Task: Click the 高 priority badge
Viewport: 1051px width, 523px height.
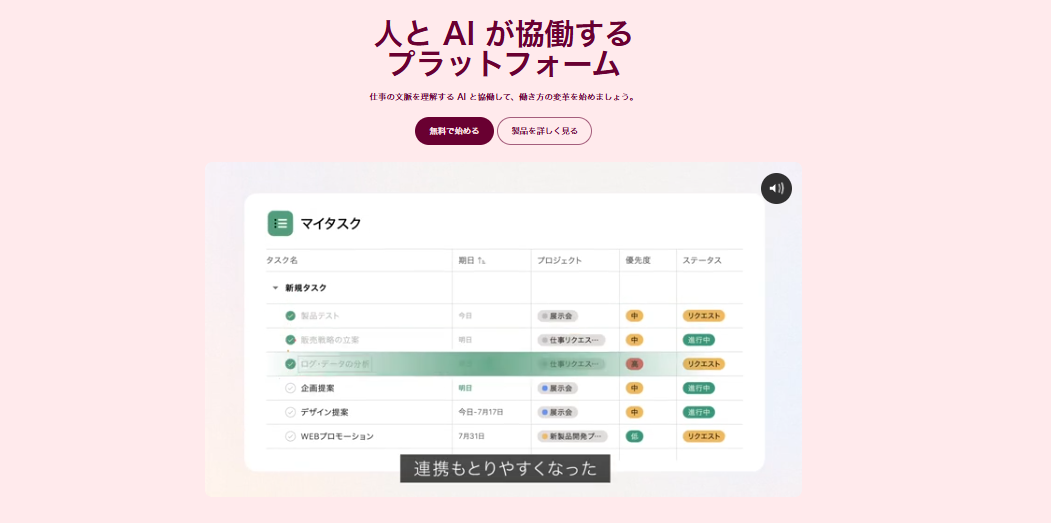Action: (634, 364)
